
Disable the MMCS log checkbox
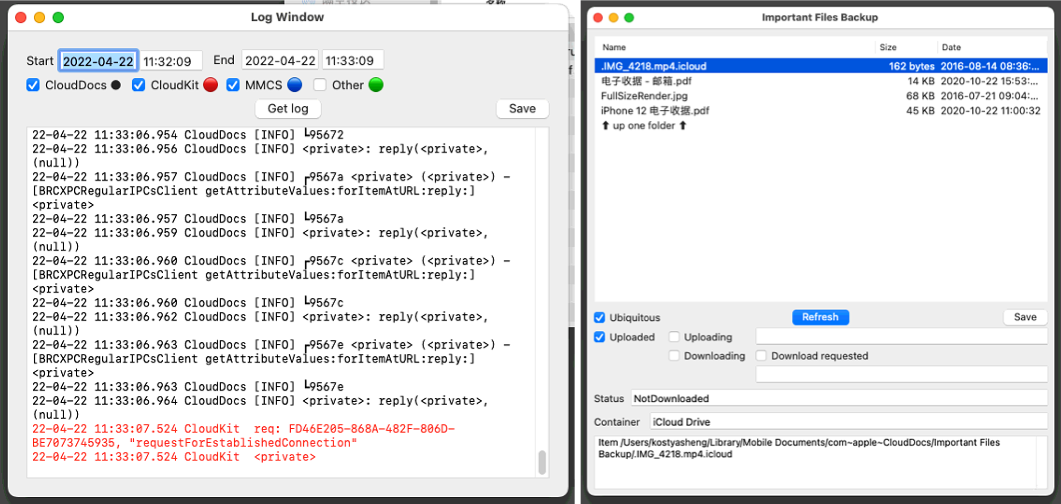coord(233,85)
